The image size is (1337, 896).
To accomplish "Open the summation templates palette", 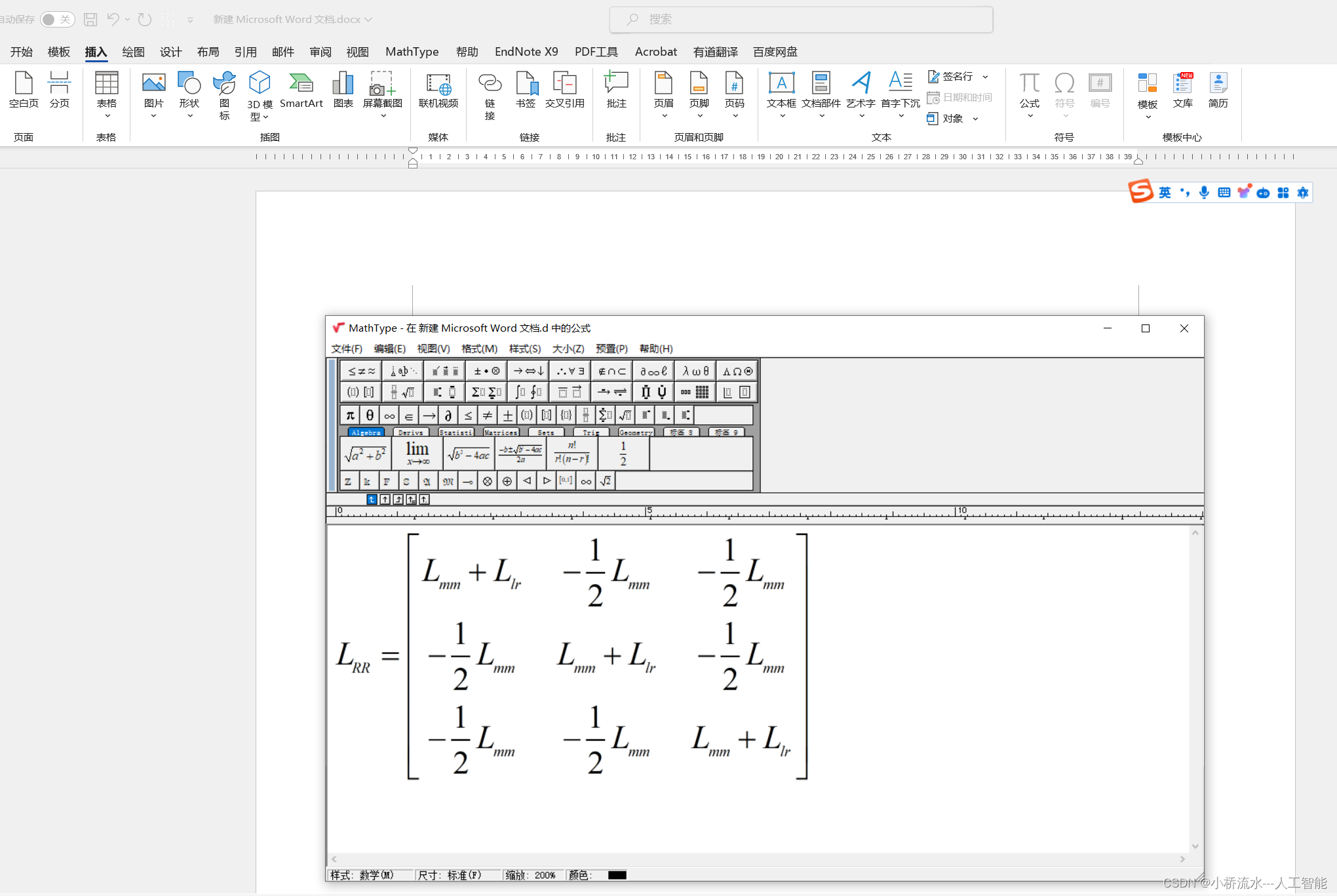I will [x=486, y=392].
